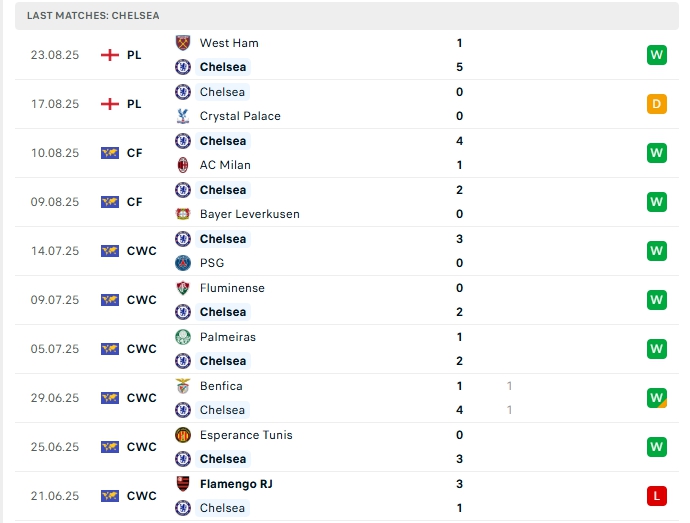Image resolution: width=690 pixels, height=523 pixels.
Task: Click the Last Matches: Chelsea header
Action: pyautogui.click(x=93, y=16)
